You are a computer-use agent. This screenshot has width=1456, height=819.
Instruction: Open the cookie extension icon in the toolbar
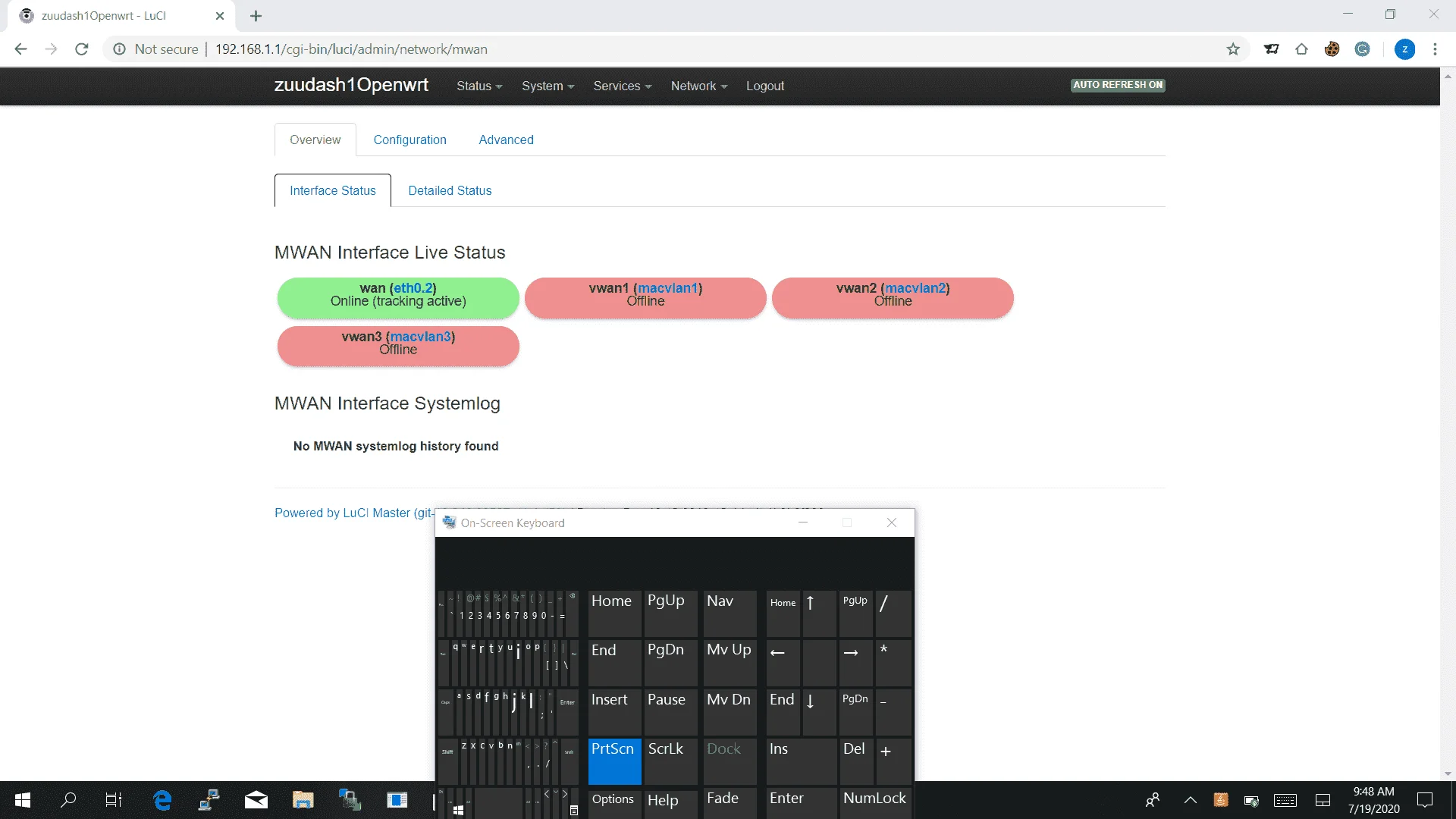pos(1332,49)
